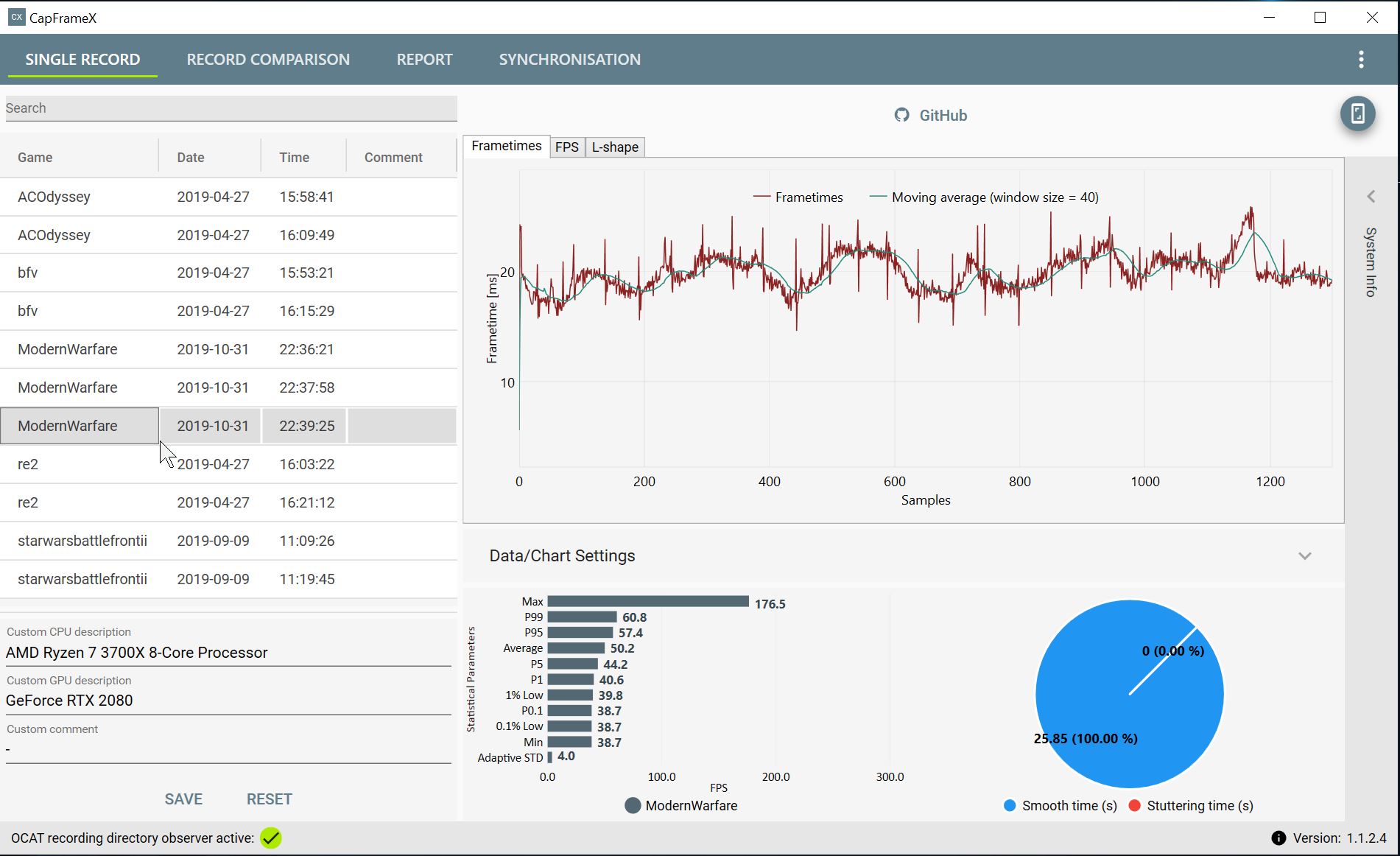Click the smooth time pie chart

click(1129, 694)
